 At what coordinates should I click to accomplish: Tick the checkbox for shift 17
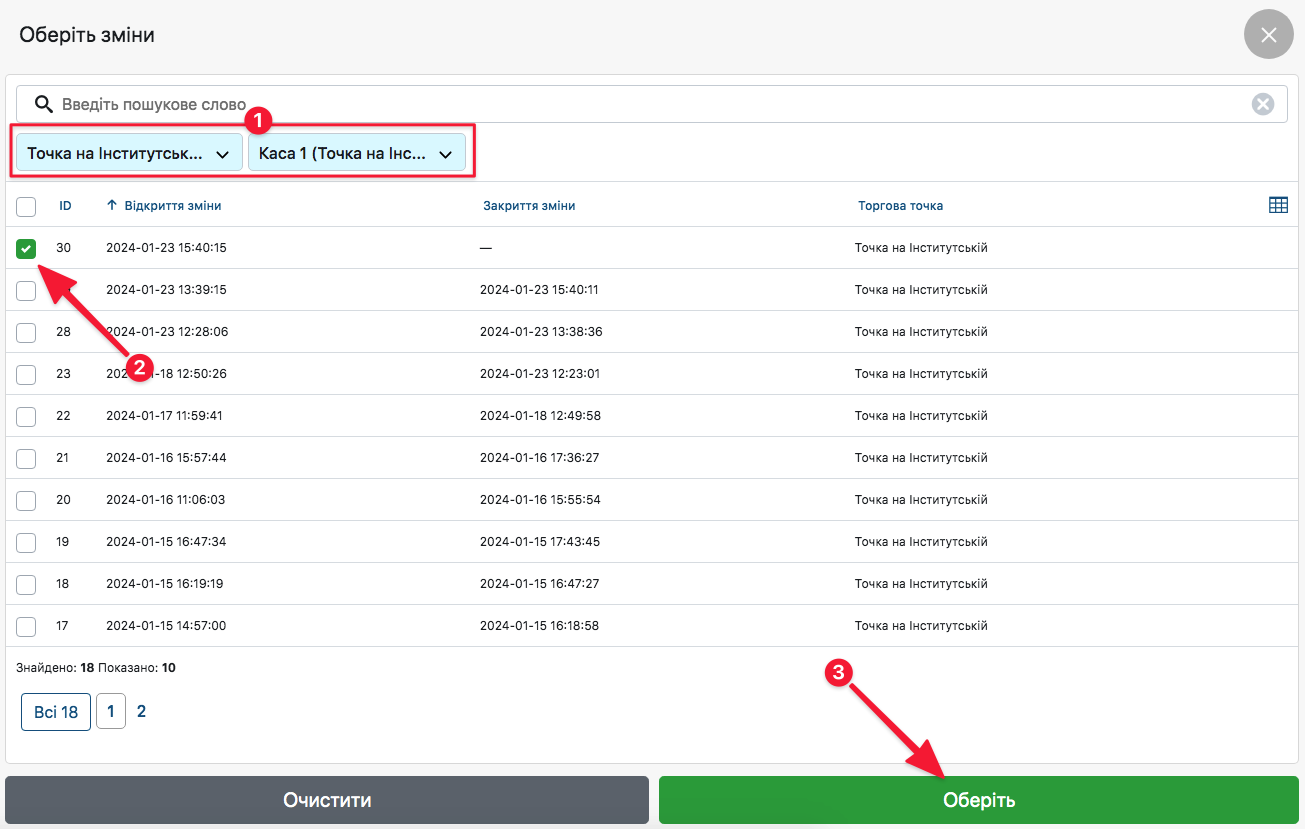[x=26, y=626]
